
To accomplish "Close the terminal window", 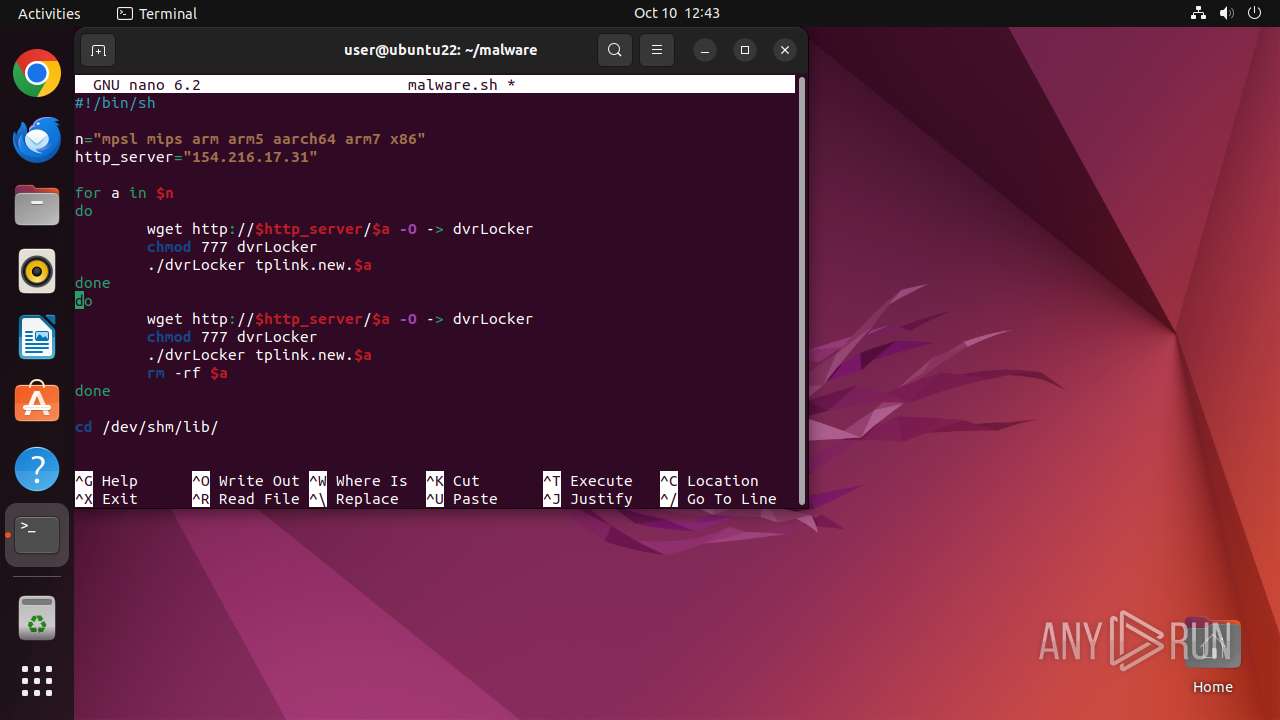I will point(785,50).
